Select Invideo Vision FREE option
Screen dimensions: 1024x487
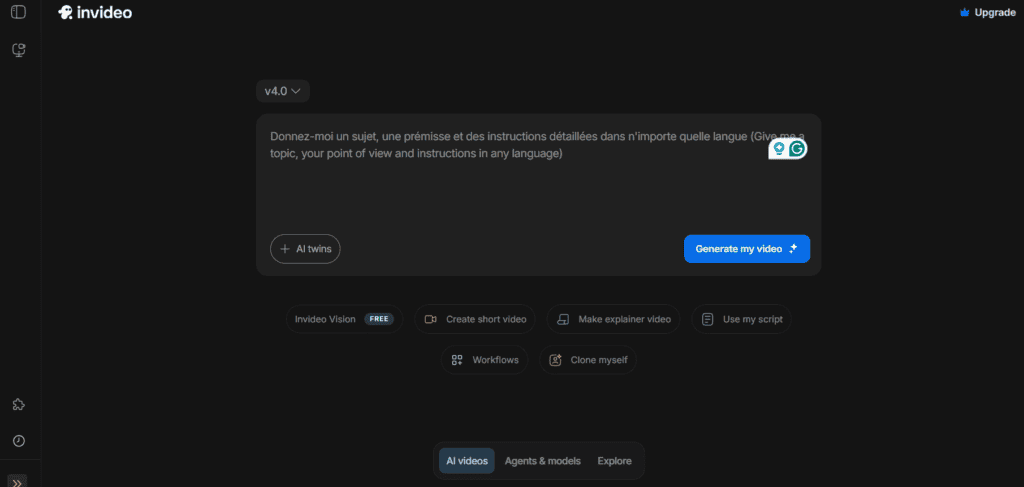(x=344, y=319)
